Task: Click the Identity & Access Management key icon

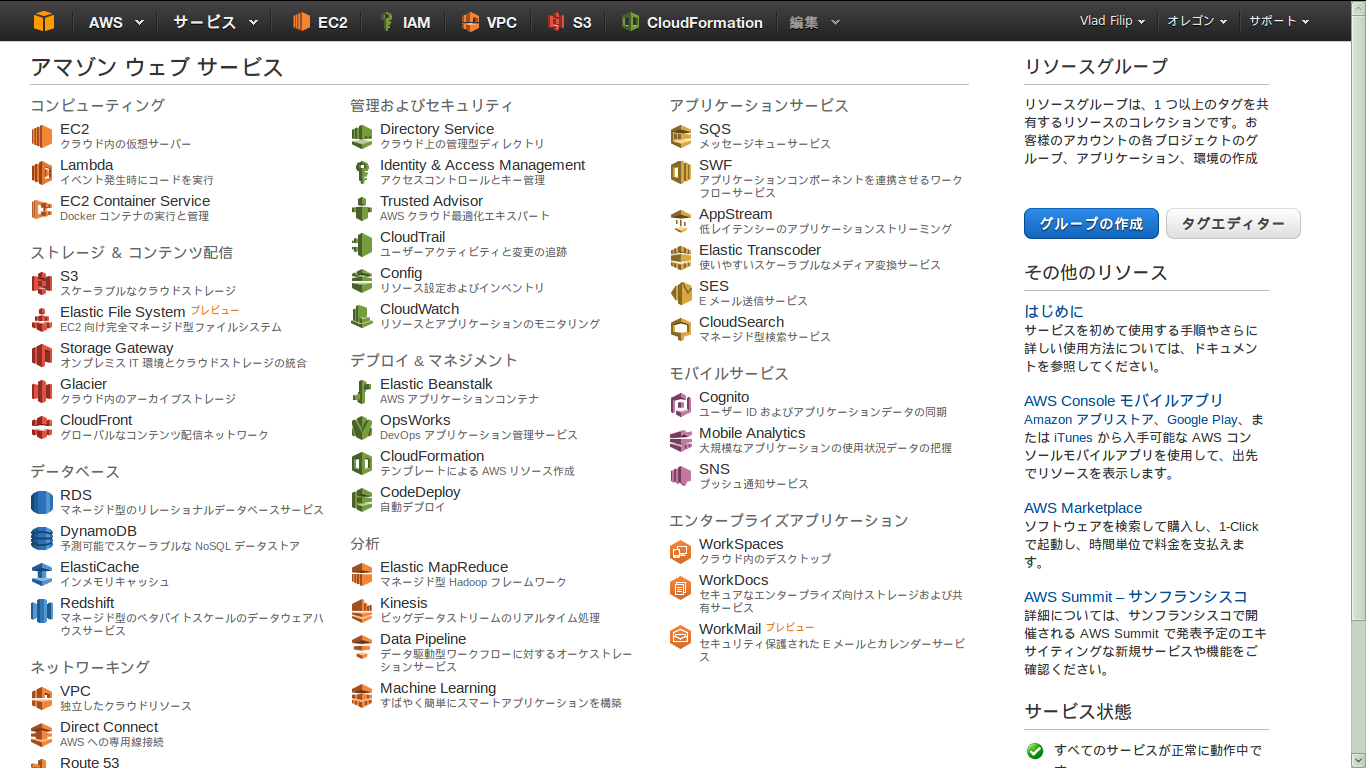Action: pos(361,172)
